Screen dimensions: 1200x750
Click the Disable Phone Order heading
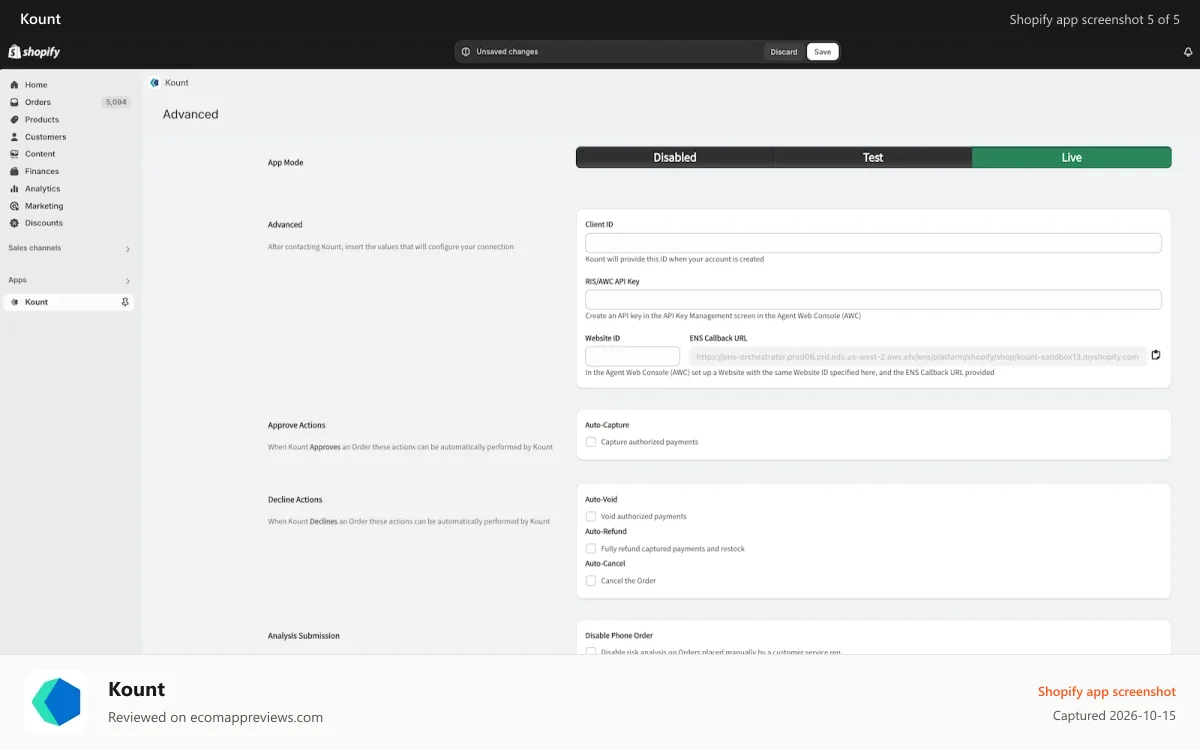click(619, 636)
